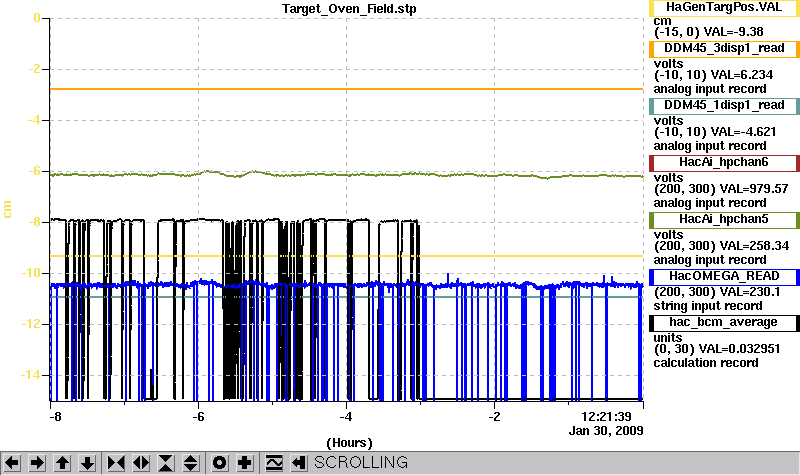Select the DDM45_3disp1_read curve legend
The image size is (800, 475).
724,48
